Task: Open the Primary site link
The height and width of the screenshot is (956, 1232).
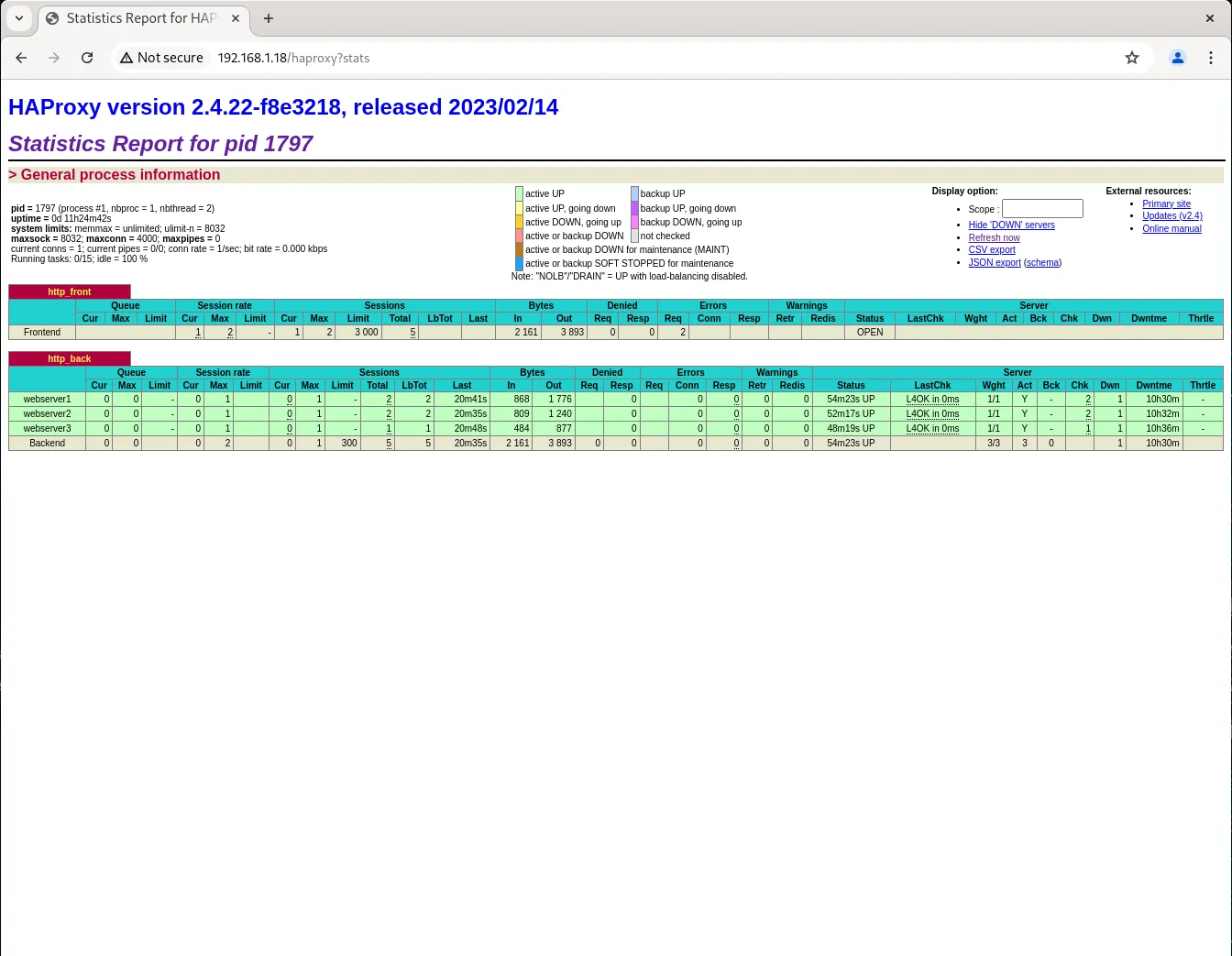Action: click(x=1166, y=204)
